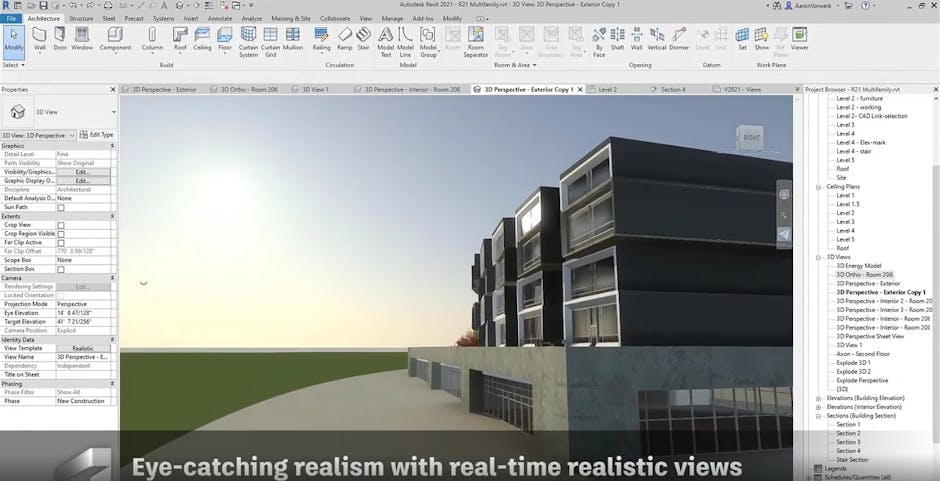Click the ViewCube RIGHT face

tap(751, 137)
